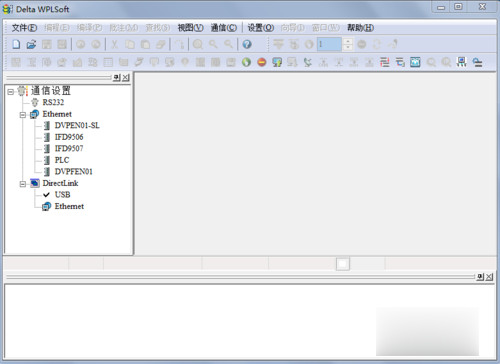
Task: Click the networked computer icon
Action: click(462, 62)
